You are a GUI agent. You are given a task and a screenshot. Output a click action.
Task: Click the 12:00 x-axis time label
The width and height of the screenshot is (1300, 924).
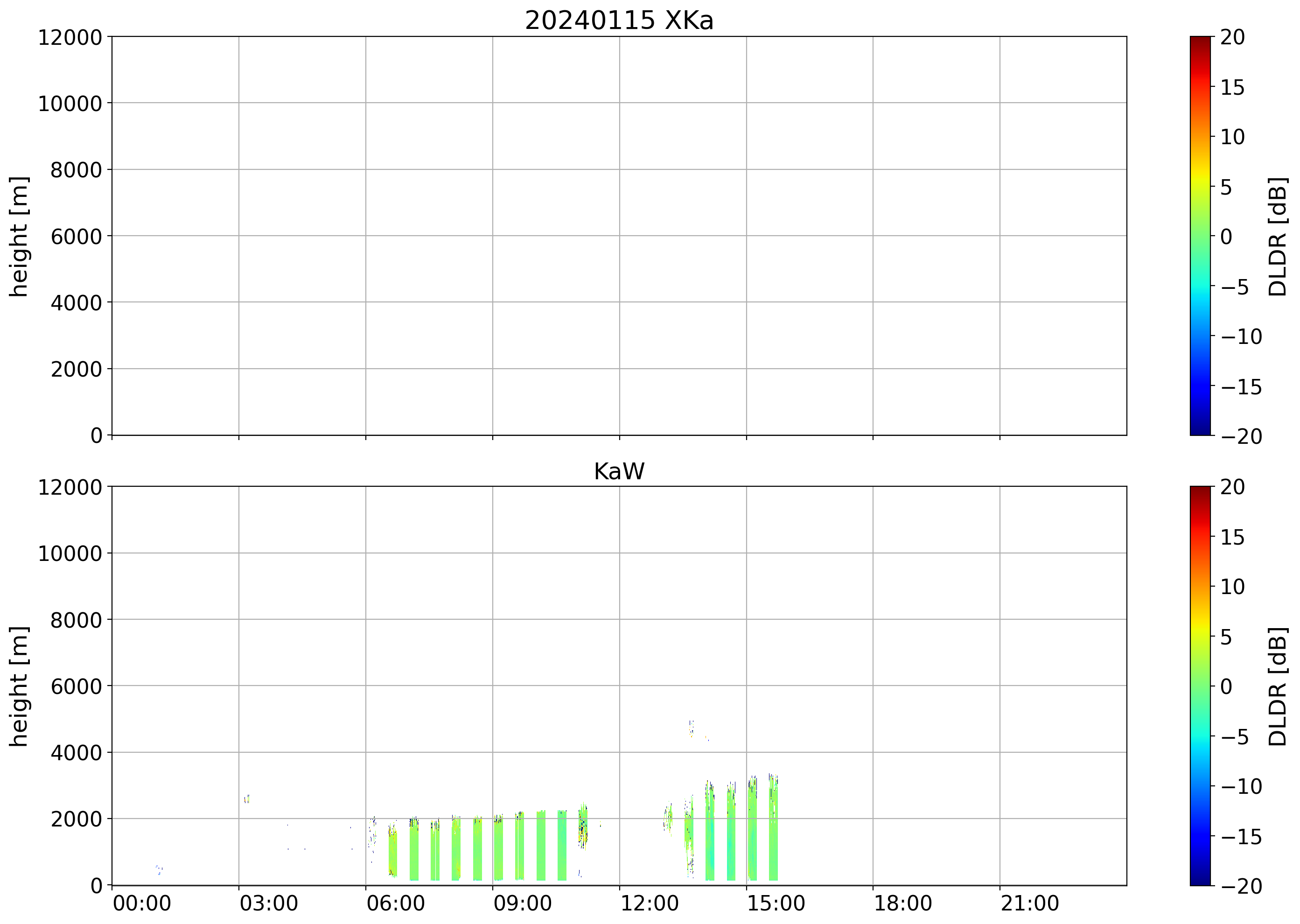pos(649,903)
